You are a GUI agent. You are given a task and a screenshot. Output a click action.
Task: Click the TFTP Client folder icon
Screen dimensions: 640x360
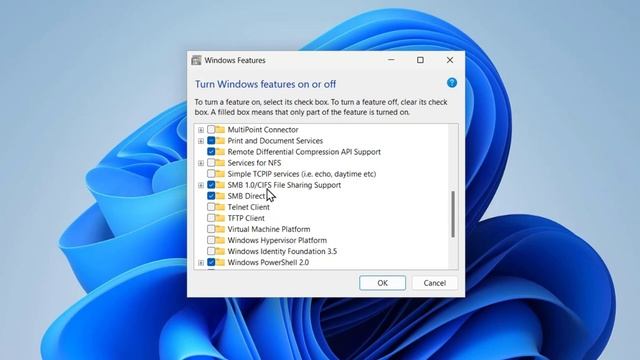coord(220,218)
